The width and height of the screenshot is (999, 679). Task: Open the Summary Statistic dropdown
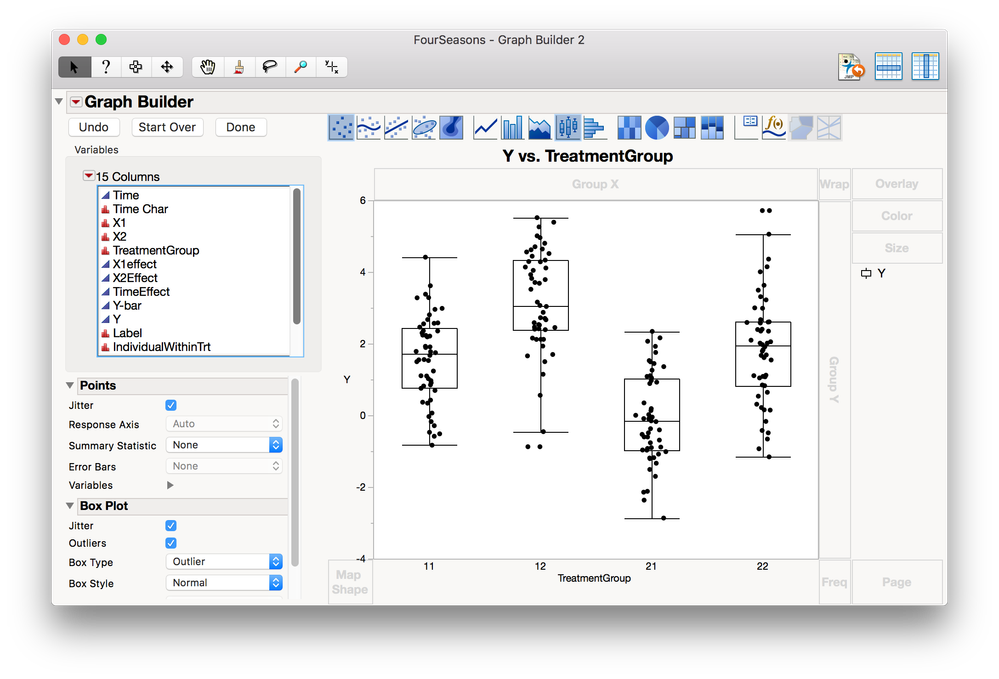coord(224,445)
